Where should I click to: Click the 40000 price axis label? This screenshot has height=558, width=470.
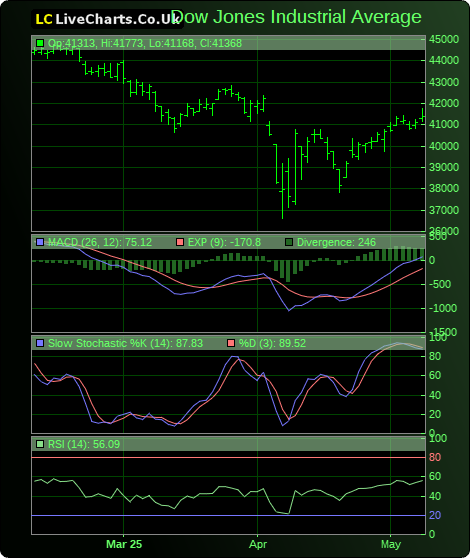point(444,146)
